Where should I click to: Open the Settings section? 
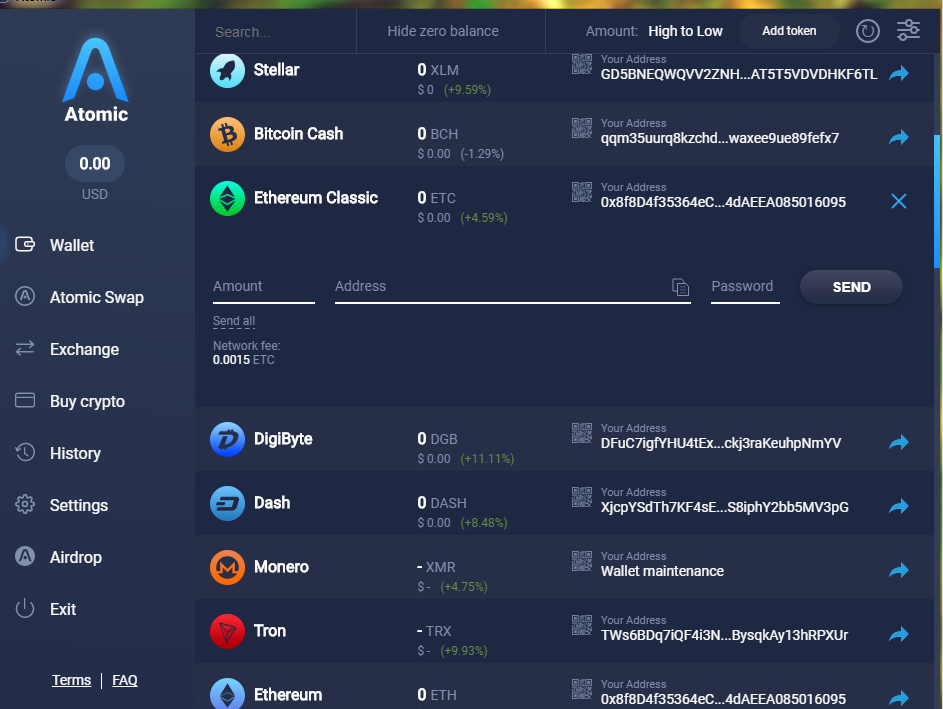pos(79,505)
